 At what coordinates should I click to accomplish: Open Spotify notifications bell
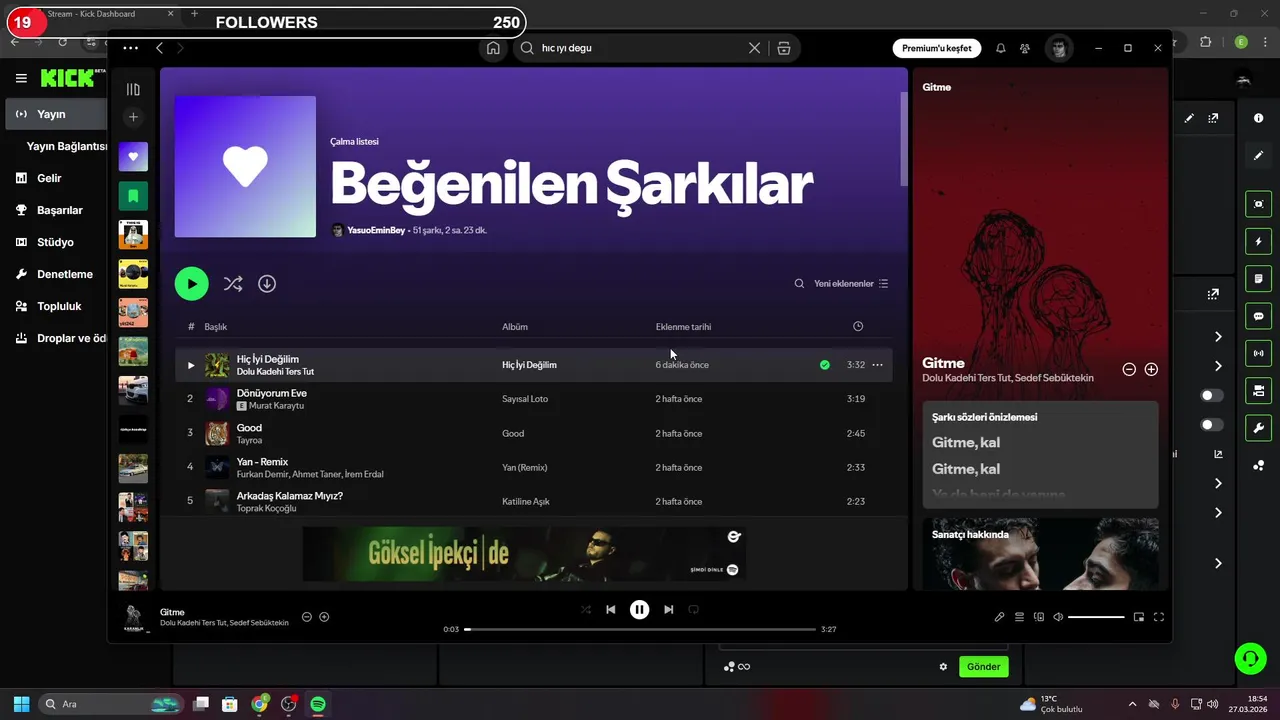point(1000,48)
